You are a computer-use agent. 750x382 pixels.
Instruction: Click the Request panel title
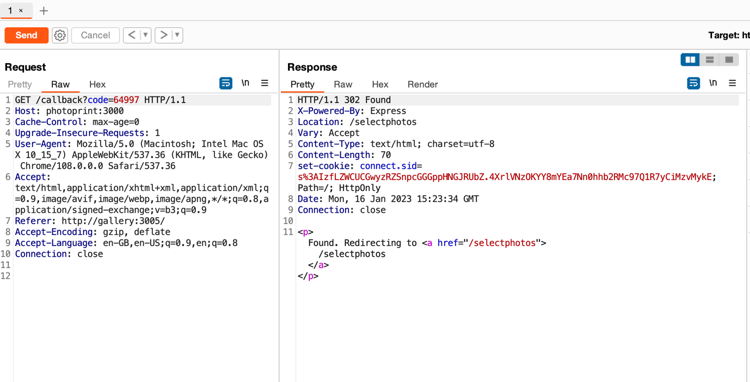[25, 67]
